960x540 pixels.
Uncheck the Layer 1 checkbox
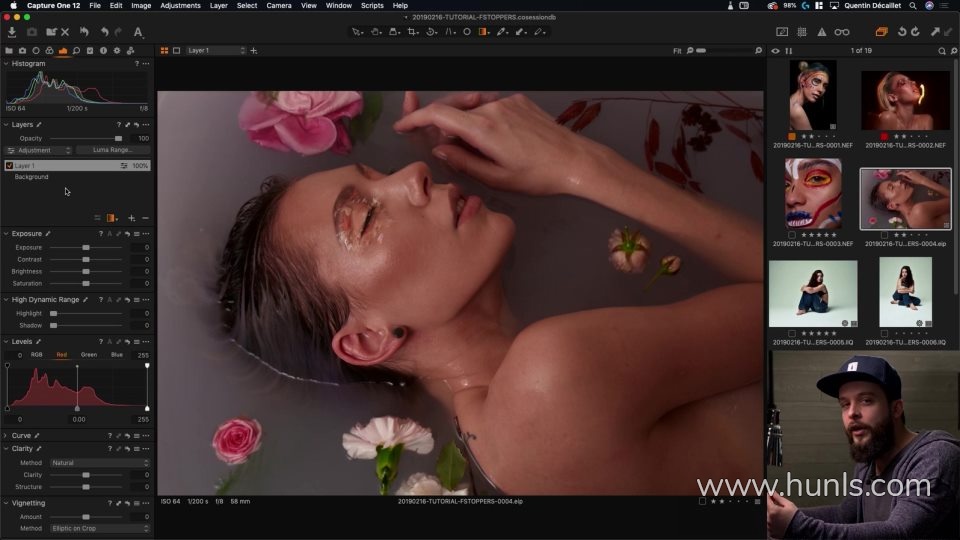(x=10, y=166)
